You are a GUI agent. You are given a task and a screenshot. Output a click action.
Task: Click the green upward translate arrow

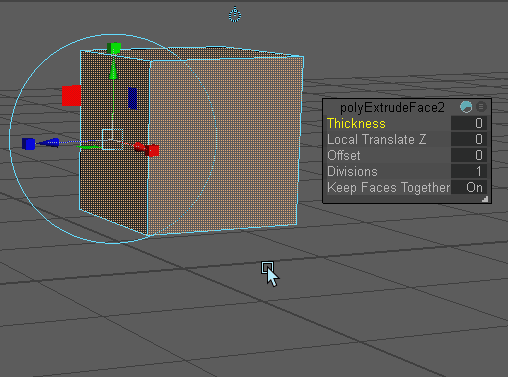pyautogui.click(x=113, y=70)
